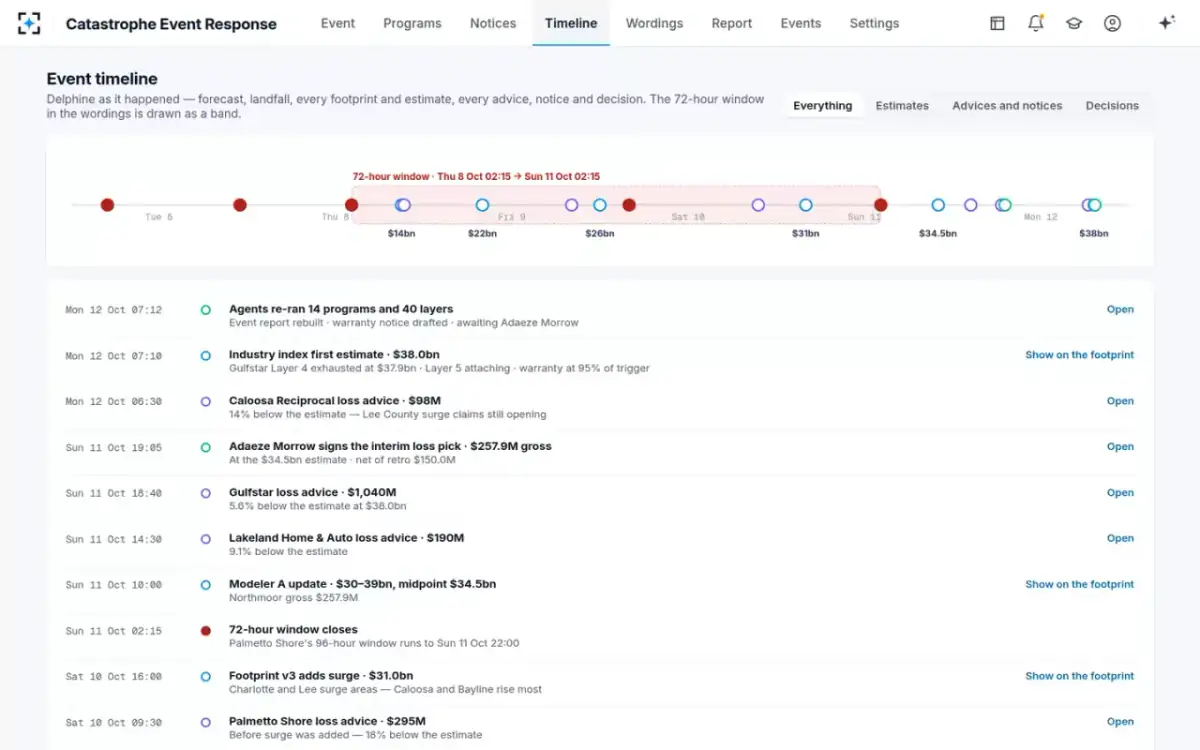Viewport: 1200px width, 750px height.
Task: Show Modeler A update on the footprint
Action: (x=1080, y=584)
